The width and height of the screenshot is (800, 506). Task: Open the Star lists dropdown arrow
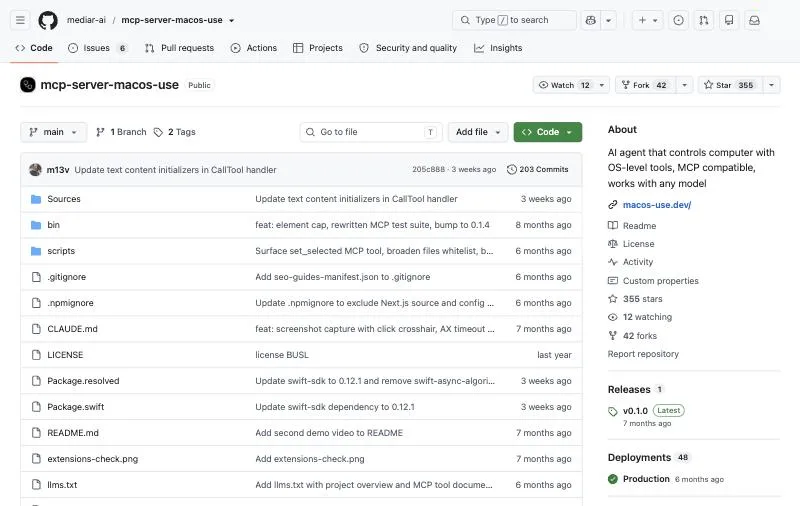tap(771, 85)
